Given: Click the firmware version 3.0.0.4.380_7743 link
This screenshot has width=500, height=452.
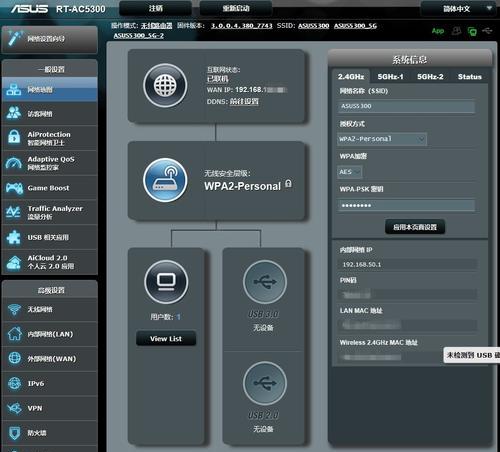Looking at the screenshot, I should tap(242, 26).
